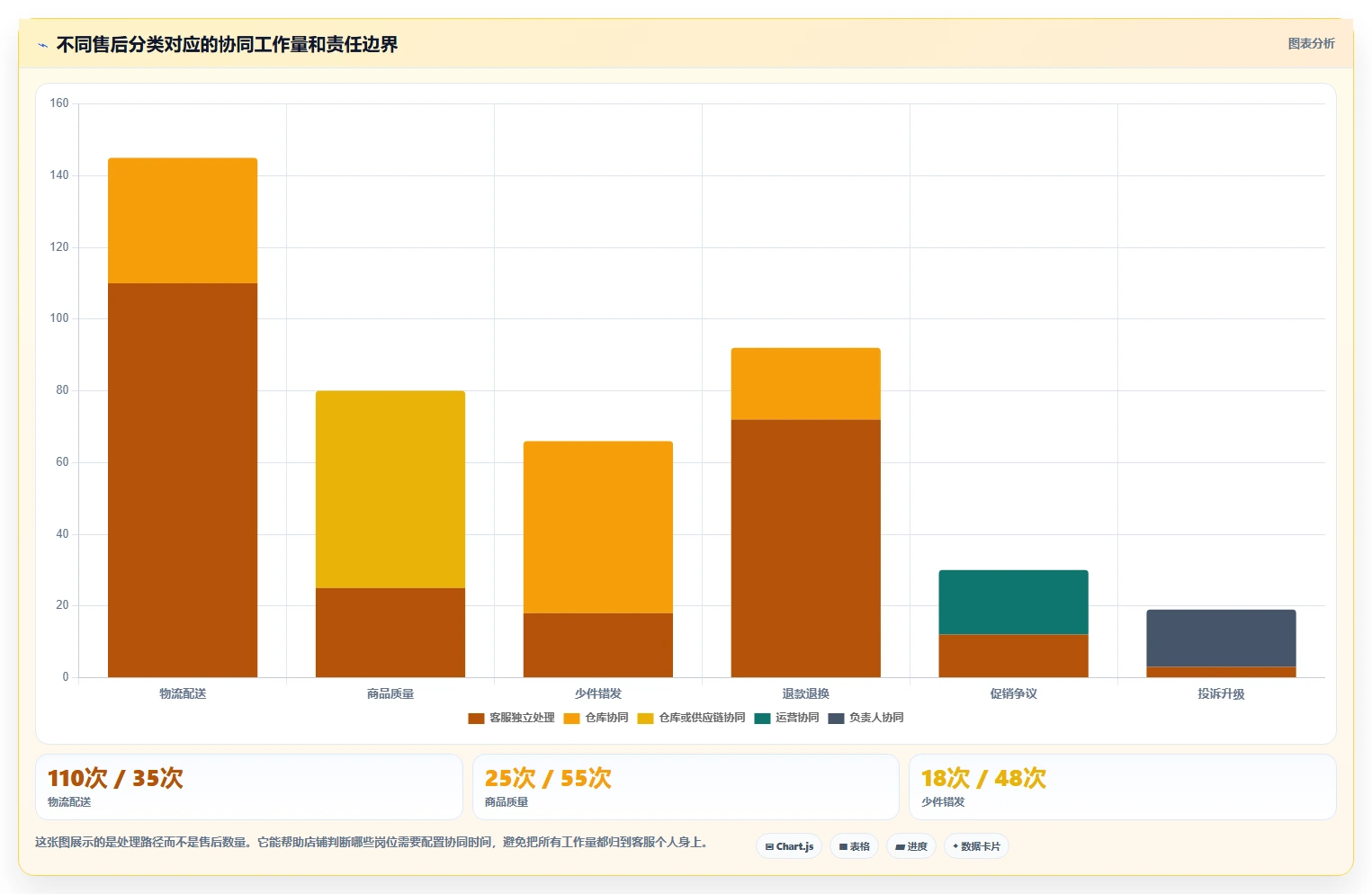Click the 商品质量 x-axis label
1372x894 pixels.
click(390, 693)
